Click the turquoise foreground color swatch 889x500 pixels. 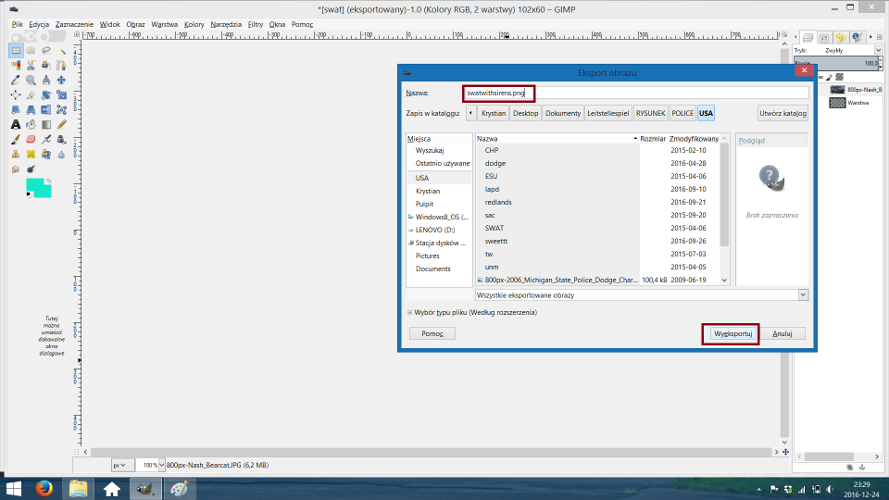click(x=36, y=185)
